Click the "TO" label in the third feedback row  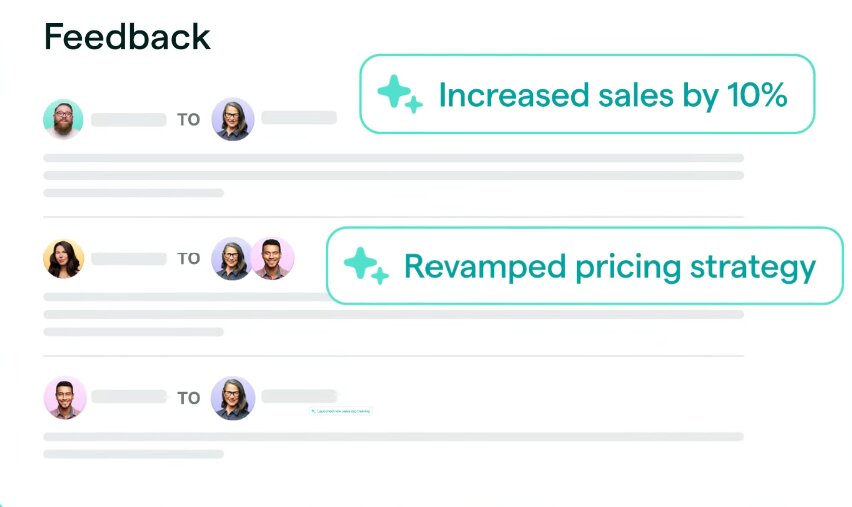pyautogui.click(x=188, y=398)
